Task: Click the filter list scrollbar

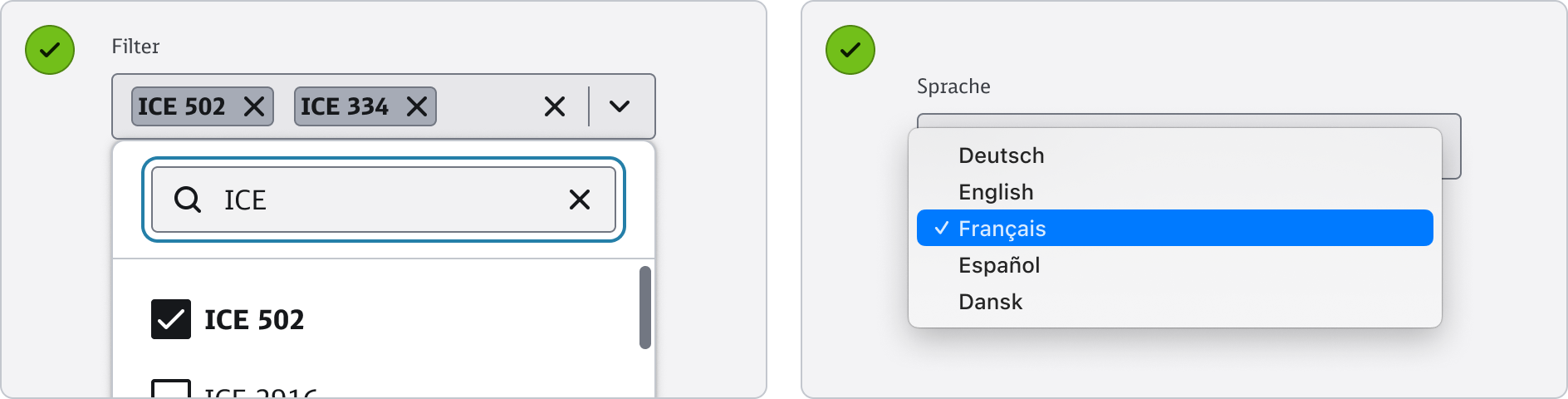Action: coord(644,308)
